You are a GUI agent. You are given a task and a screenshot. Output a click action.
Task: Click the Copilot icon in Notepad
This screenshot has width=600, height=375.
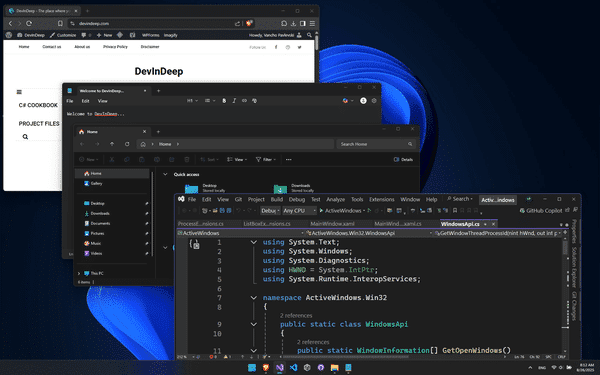(346, 101)
